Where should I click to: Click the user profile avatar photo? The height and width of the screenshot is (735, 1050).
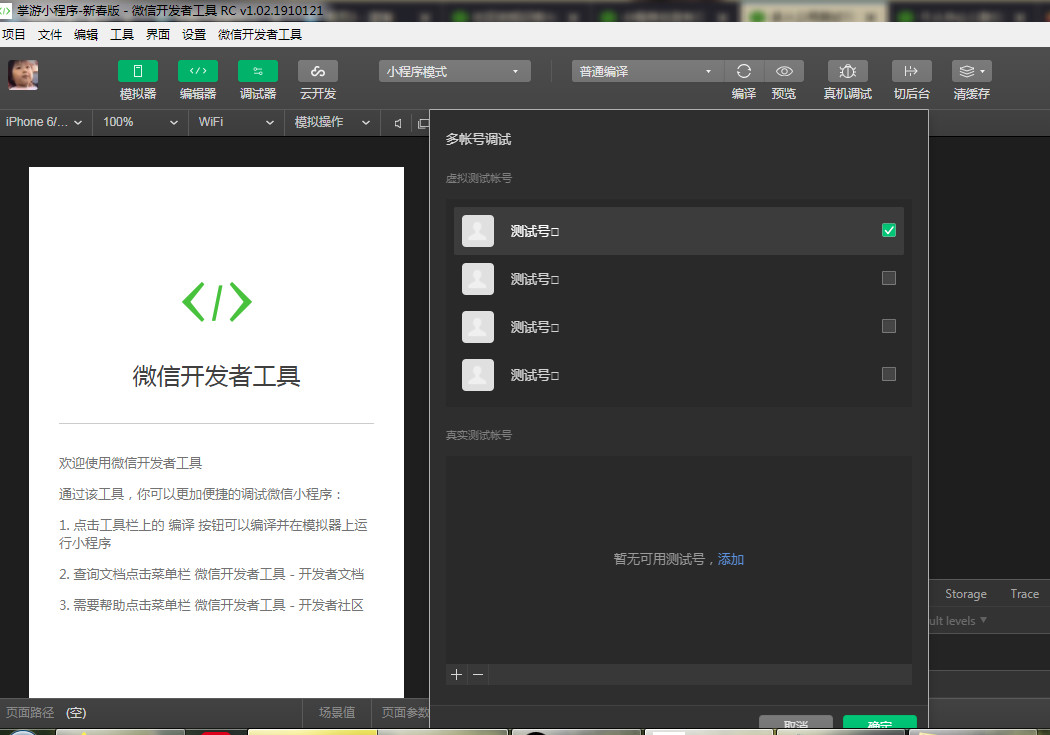pyautogui.click(x=23, y=75)
